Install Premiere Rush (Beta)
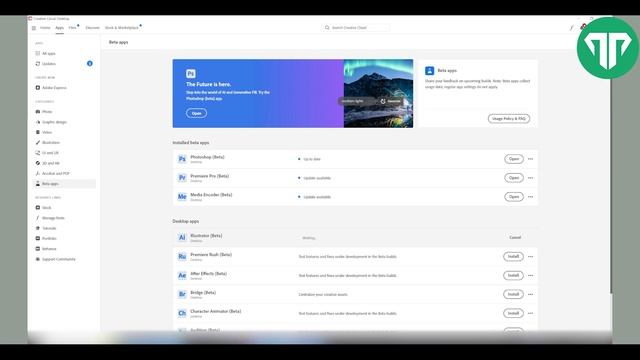This screenshot has height=360, width=640. [x=513, y=256]
